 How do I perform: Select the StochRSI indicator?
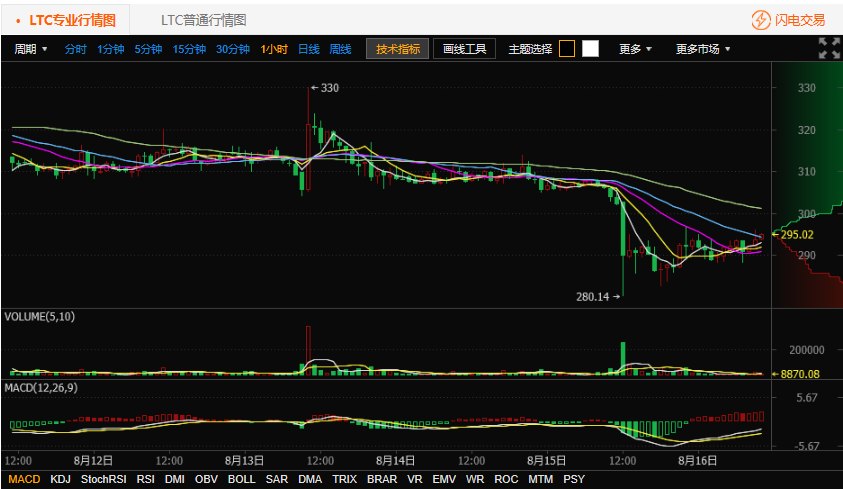[104, 479]
